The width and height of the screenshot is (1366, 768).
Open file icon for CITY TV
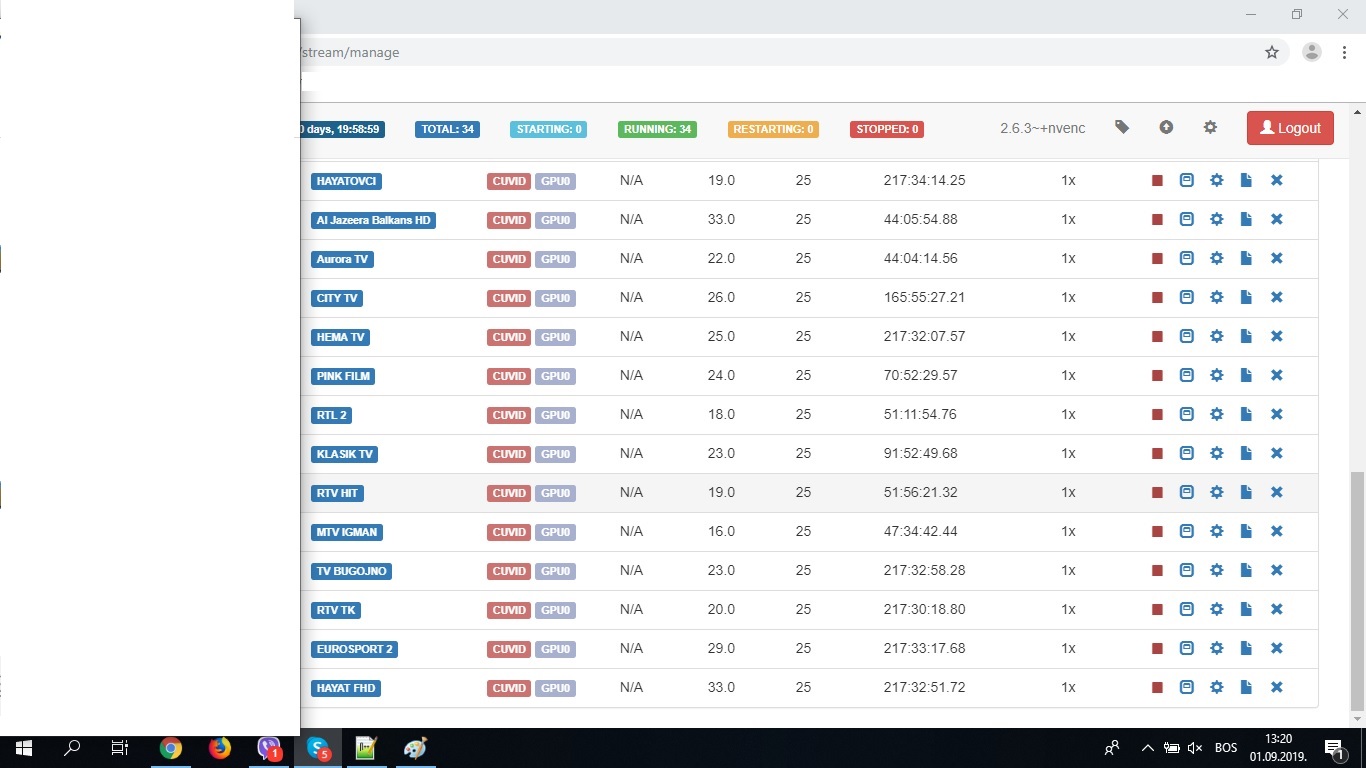pyautogui.click(x=1246, y=297)
